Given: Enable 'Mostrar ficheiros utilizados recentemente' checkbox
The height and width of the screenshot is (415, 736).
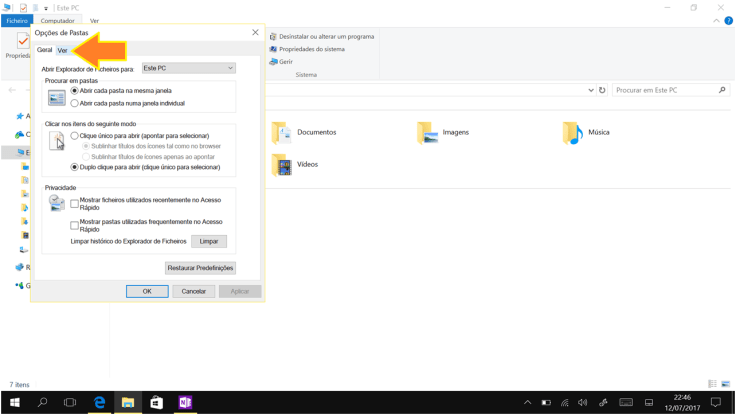Looking at the screenshot, I should (74, 204).
